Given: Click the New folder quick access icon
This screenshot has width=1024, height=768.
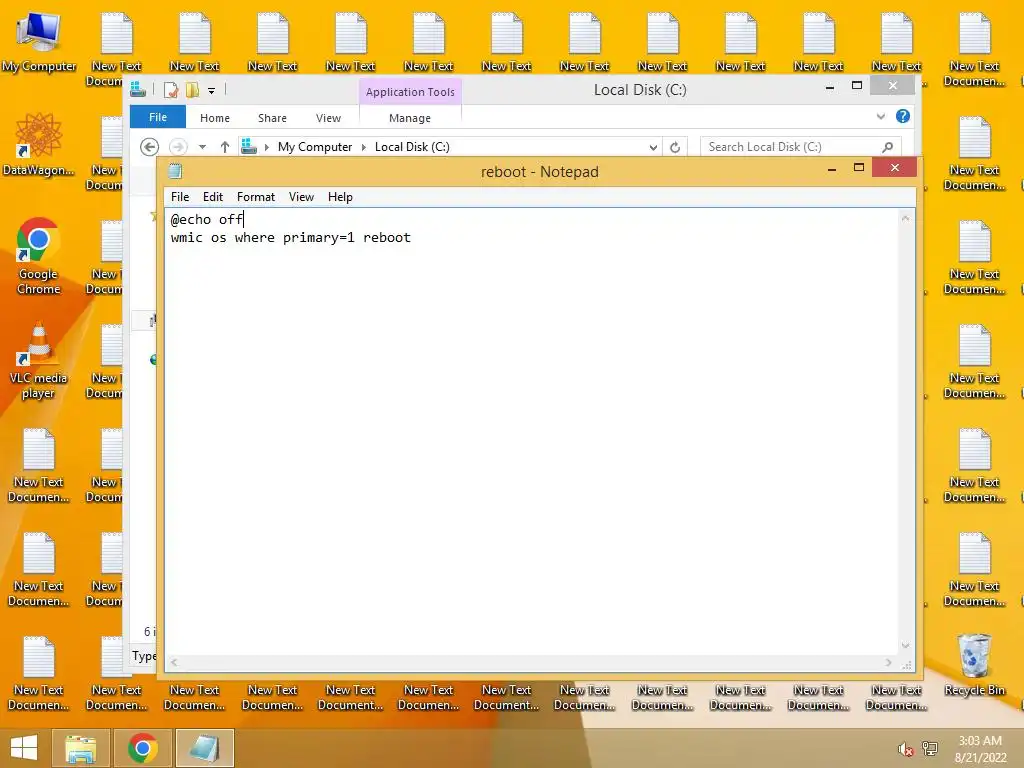Looking at the screenshot, I should point(192,90).
